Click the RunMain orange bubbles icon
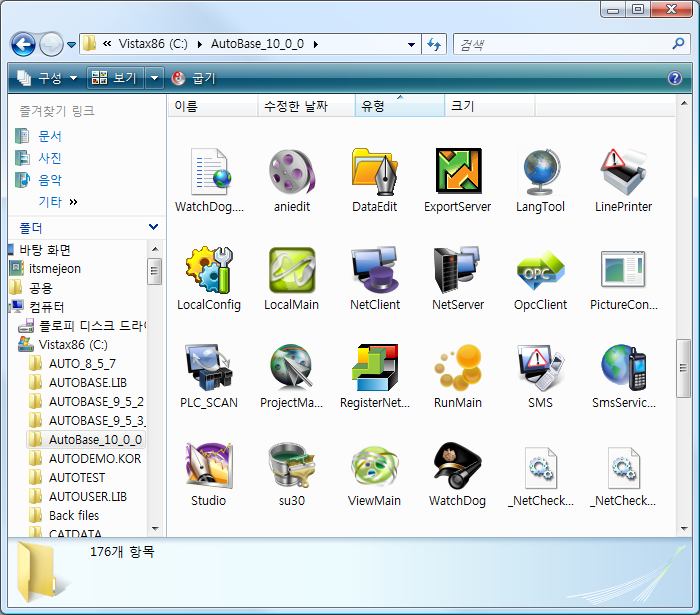This screenshot has width=700, height=615. click(458, 368)
